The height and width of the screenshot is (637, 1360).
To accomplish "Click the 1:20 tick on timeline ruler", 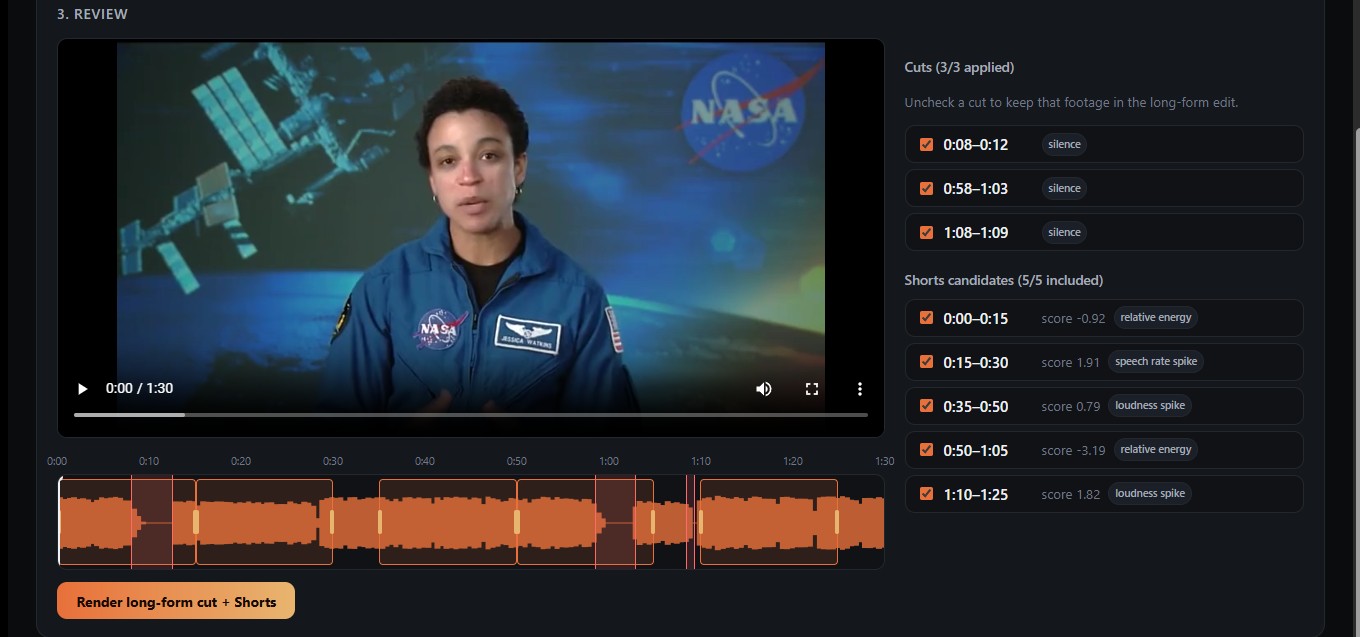I will tap(793, 461).
